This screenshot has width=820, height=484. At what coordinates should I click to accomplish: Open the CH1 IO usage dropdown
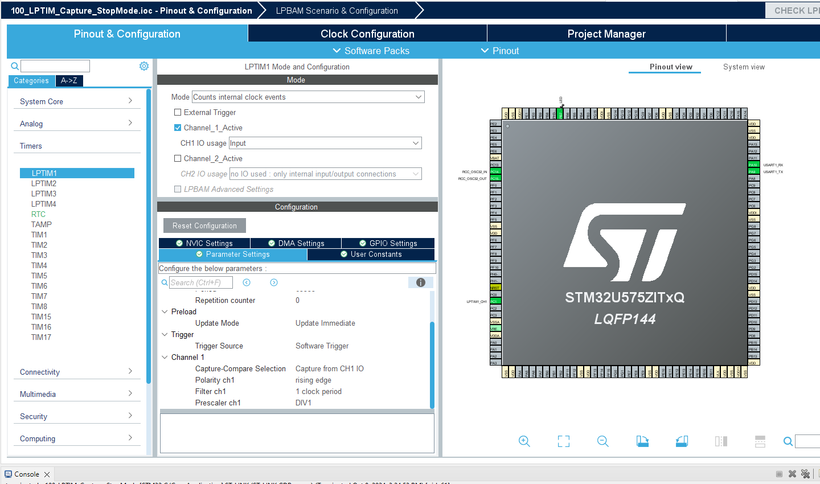pyautogui.click(x=325, y=143)
